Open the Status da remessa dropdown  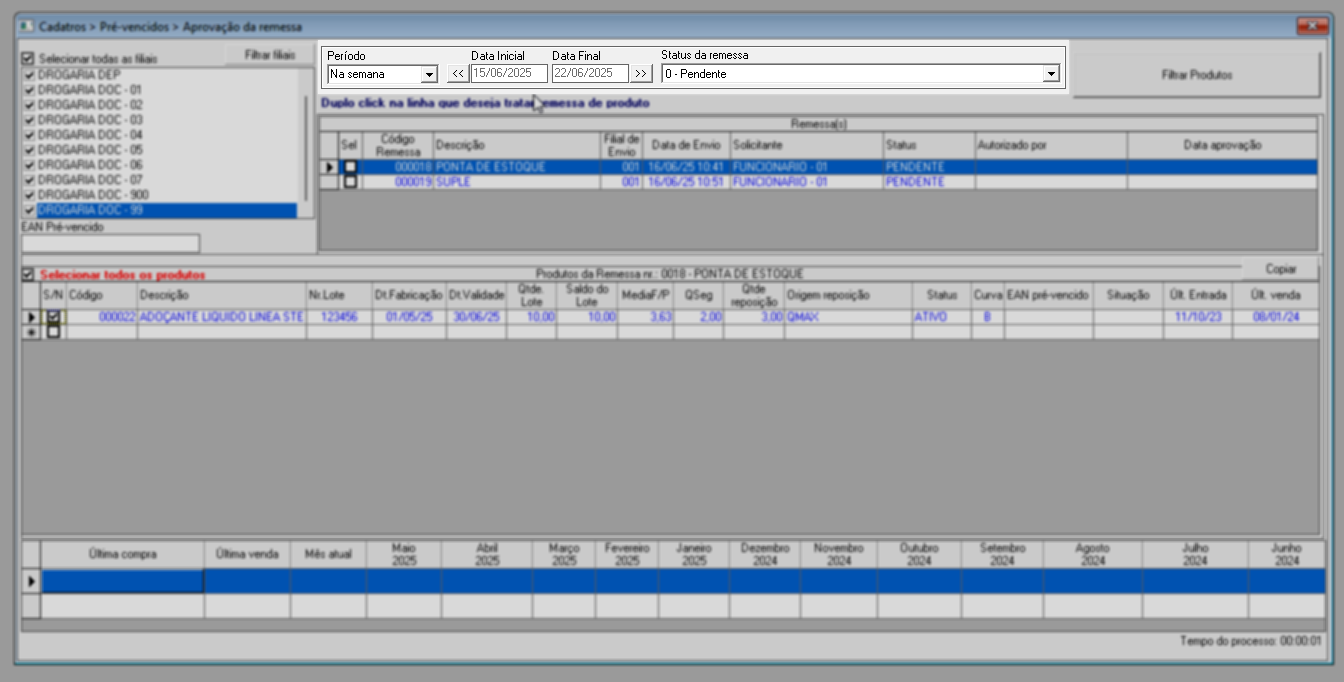[1050, 74]
